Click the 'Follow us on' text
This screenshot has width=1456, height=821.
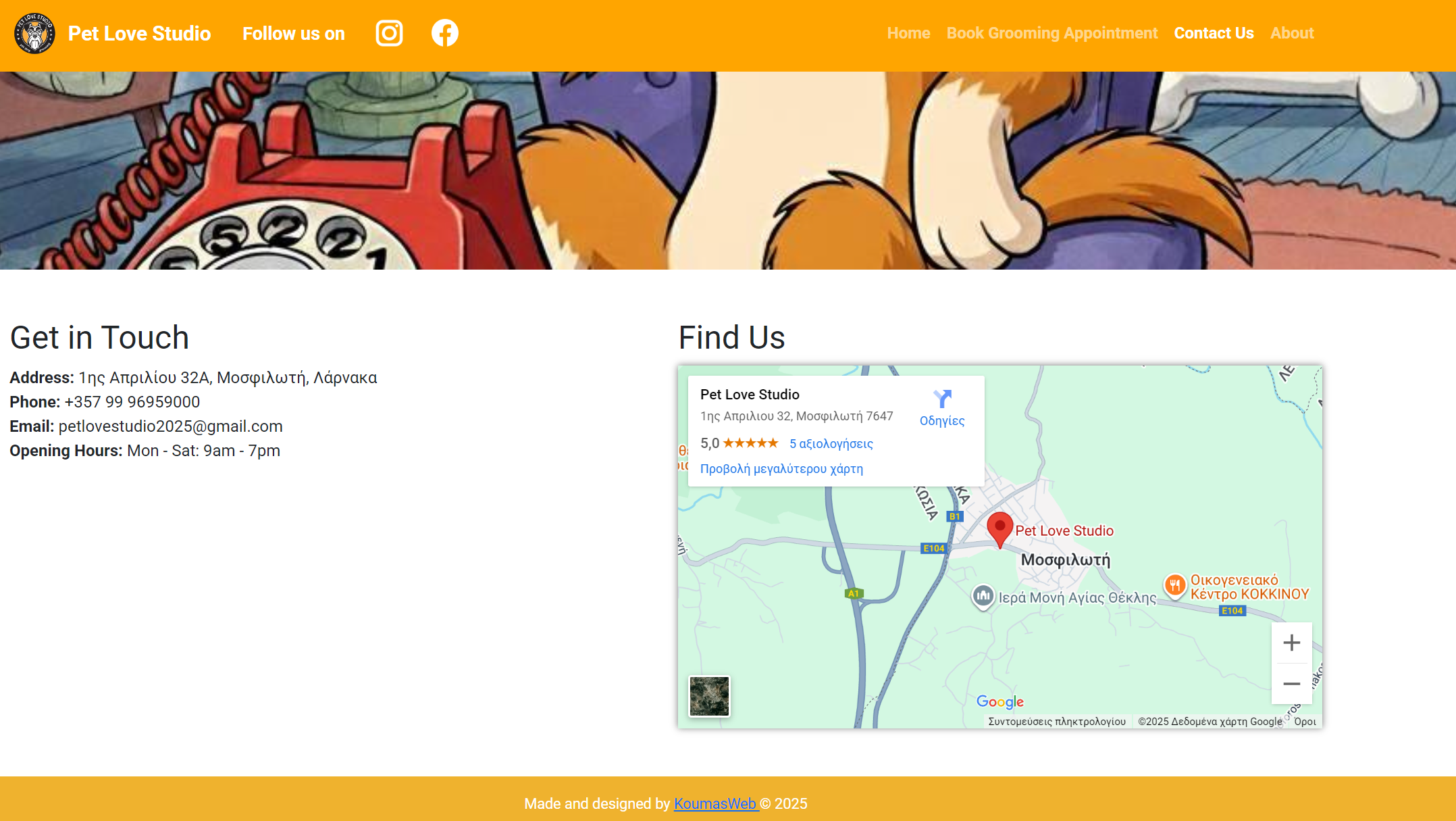pos(294,33)
